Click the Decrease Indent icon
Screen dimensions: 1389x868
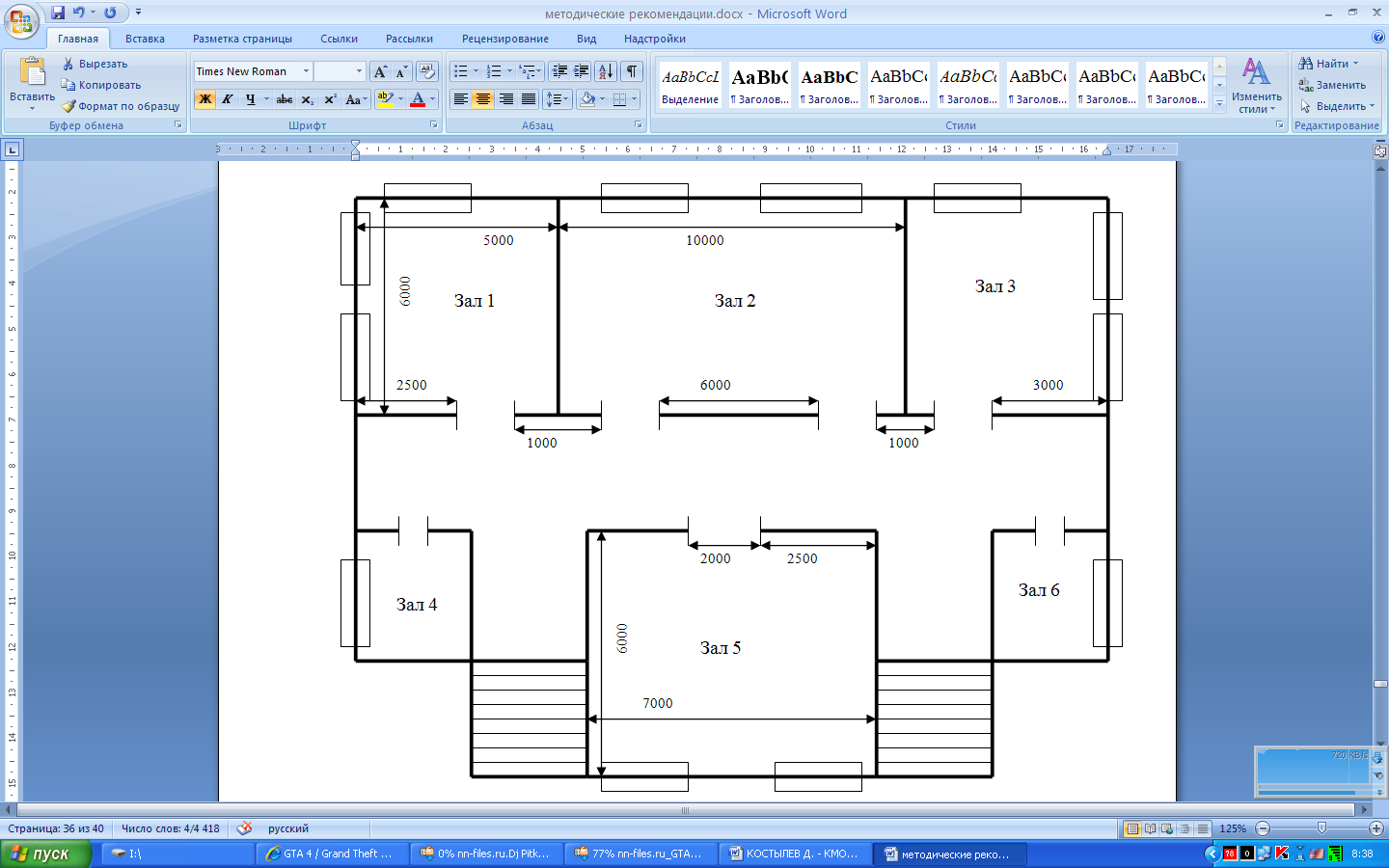(559, 71)
